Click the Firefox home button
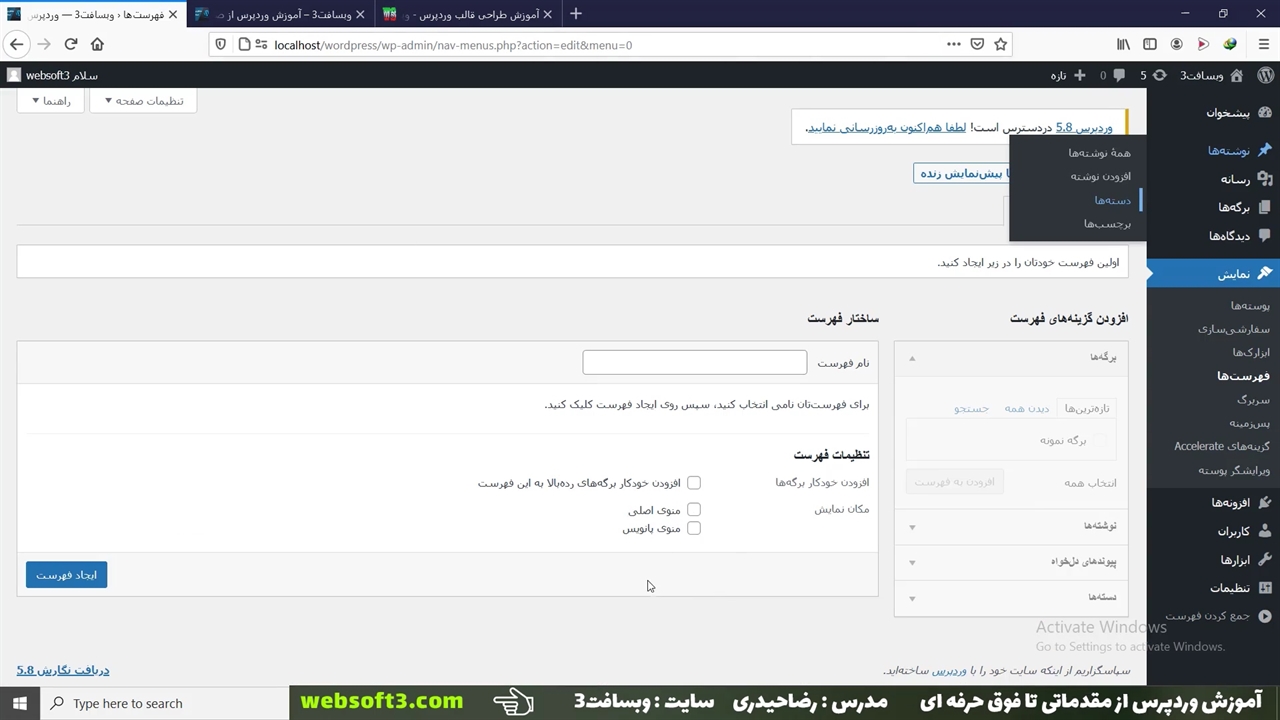This screenshot has height=720, width=1280. pyautogui.click(x=97, y=44)
